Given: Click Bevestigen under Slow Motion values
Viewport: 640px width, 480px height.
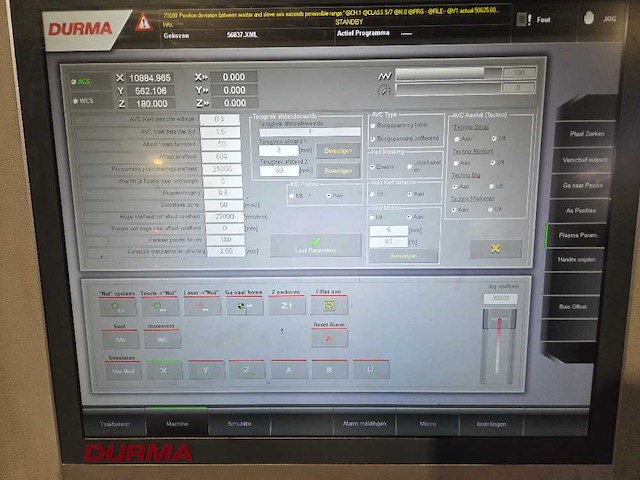Looking at the screenshot, I should pos(403,256).
